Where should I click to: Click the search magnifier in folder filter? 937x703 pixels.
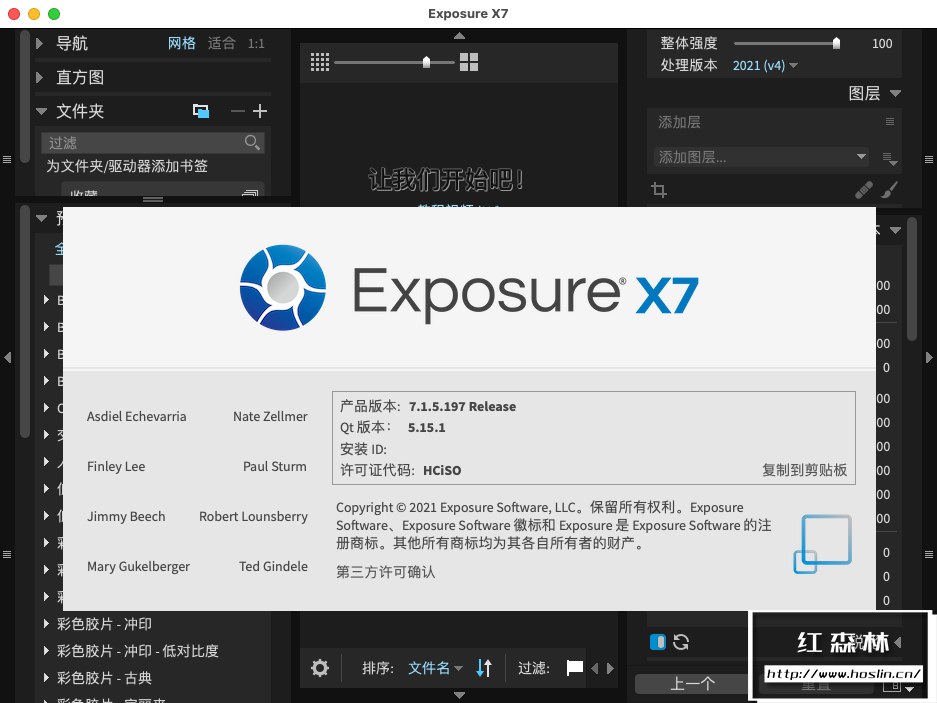click(252, 142)
